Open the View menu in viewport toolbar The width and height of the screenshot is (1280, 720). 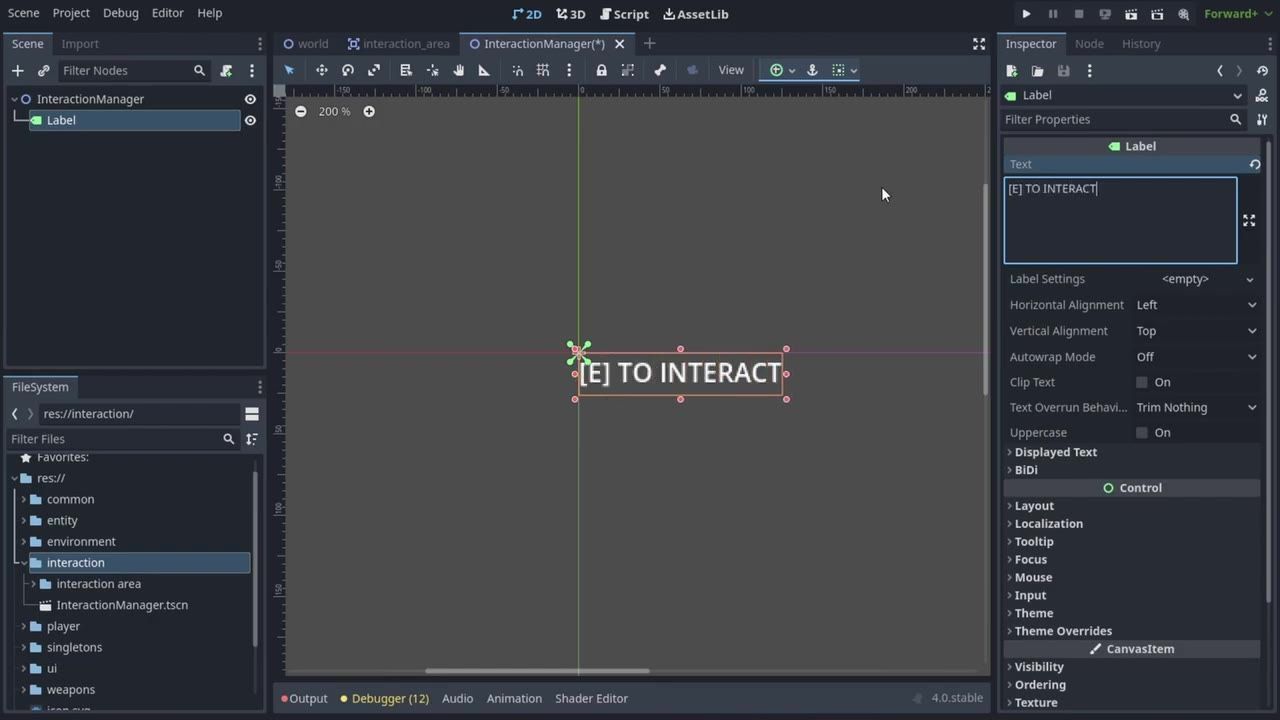[x=731, y=70]
